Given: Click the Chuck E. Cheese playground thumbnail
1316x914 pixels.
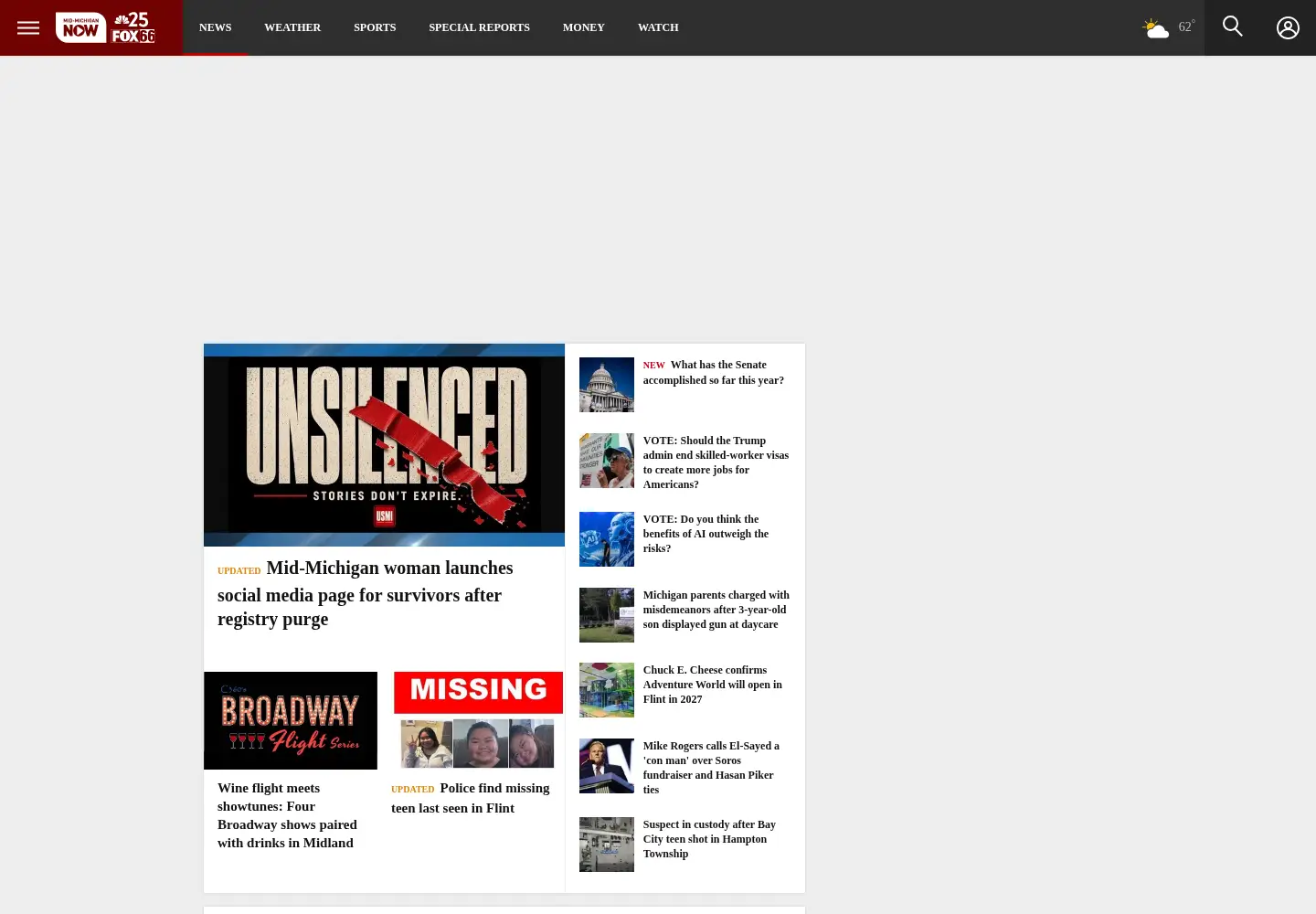Looking at the screenshot, I should point(607,690).
